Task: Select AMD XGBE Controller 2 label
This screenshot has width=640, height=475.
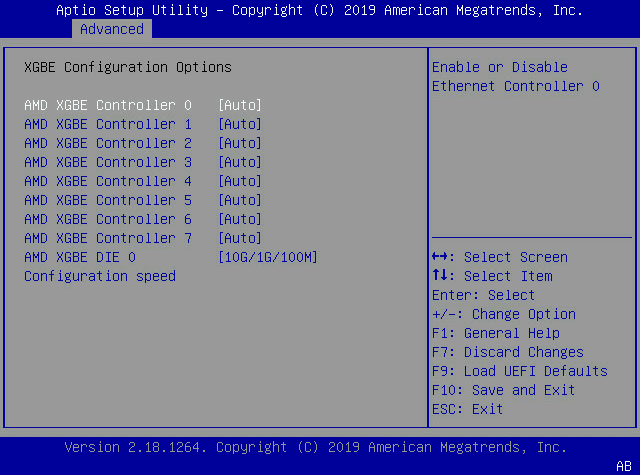Action: (x=108, y=143)
